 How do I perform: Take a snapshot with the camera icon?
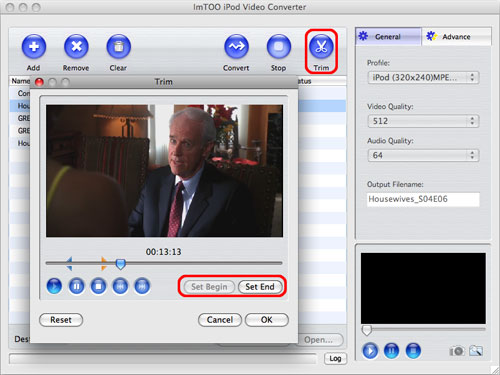click(456, 351)
